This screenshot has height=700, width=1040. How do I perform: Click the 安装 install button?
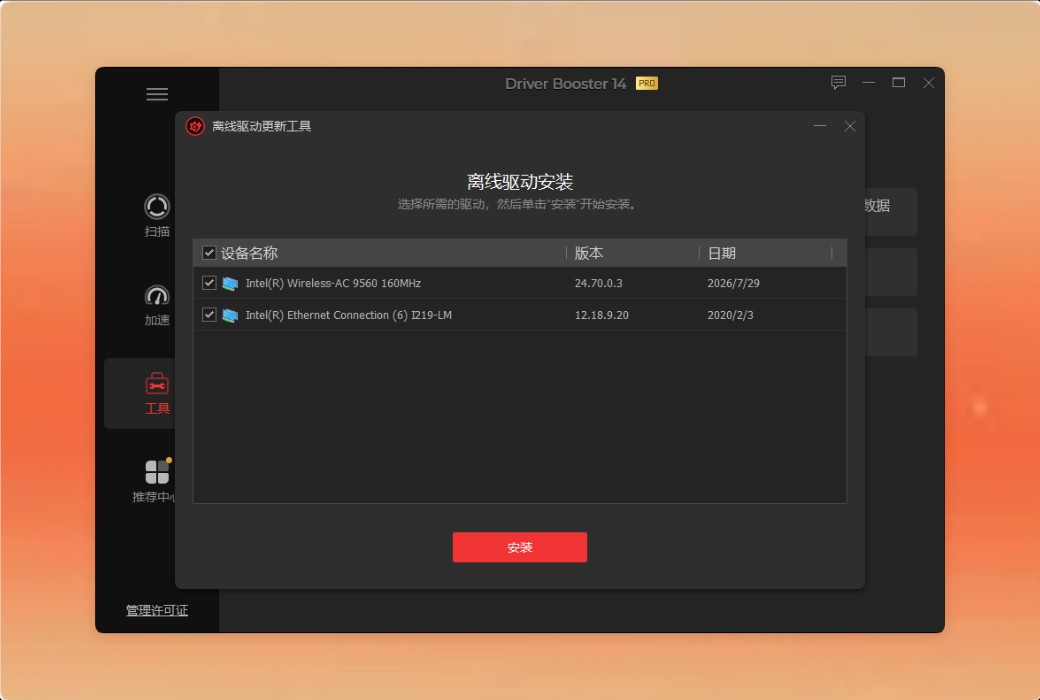coord(520,547)
